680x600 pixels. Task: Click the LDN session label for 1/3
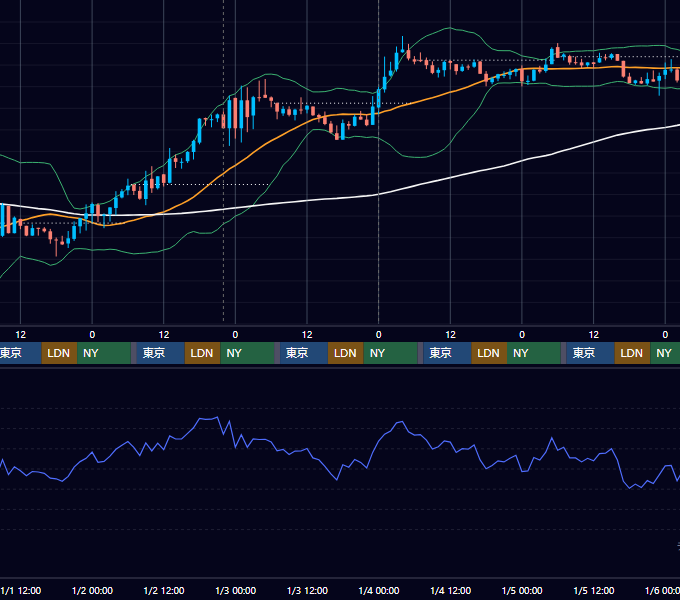pyautogui.click(x=346, y=353)
